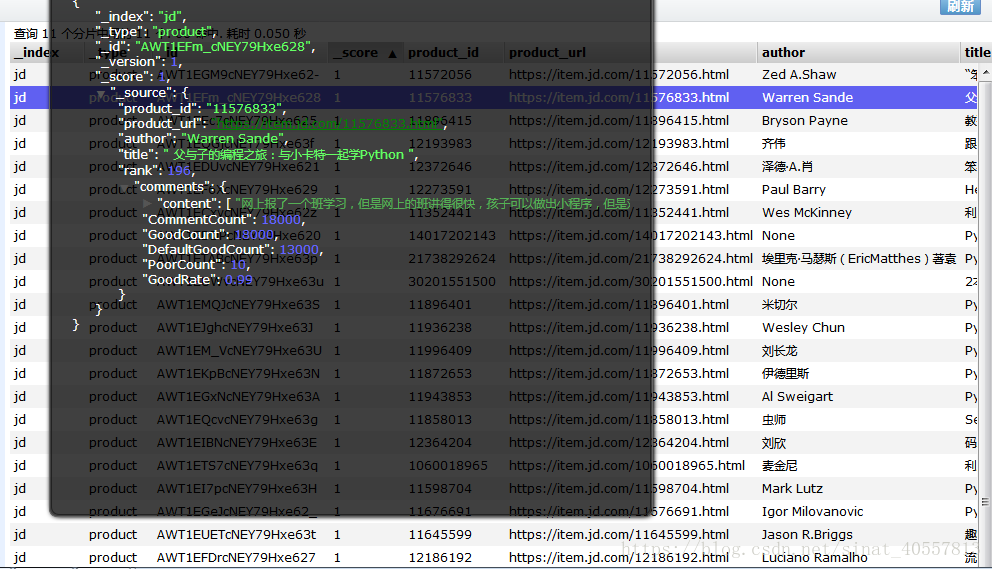Select author cell Wesley Chun
Viewport: 992px width, 569px height.
(x=803, y=327)
